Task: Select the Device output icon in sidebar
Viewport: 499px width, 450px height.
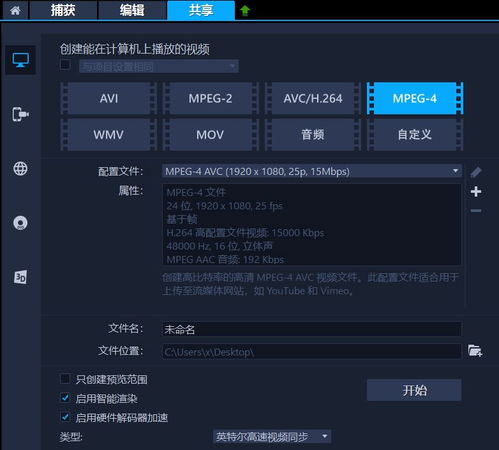Action: [20, 114]
